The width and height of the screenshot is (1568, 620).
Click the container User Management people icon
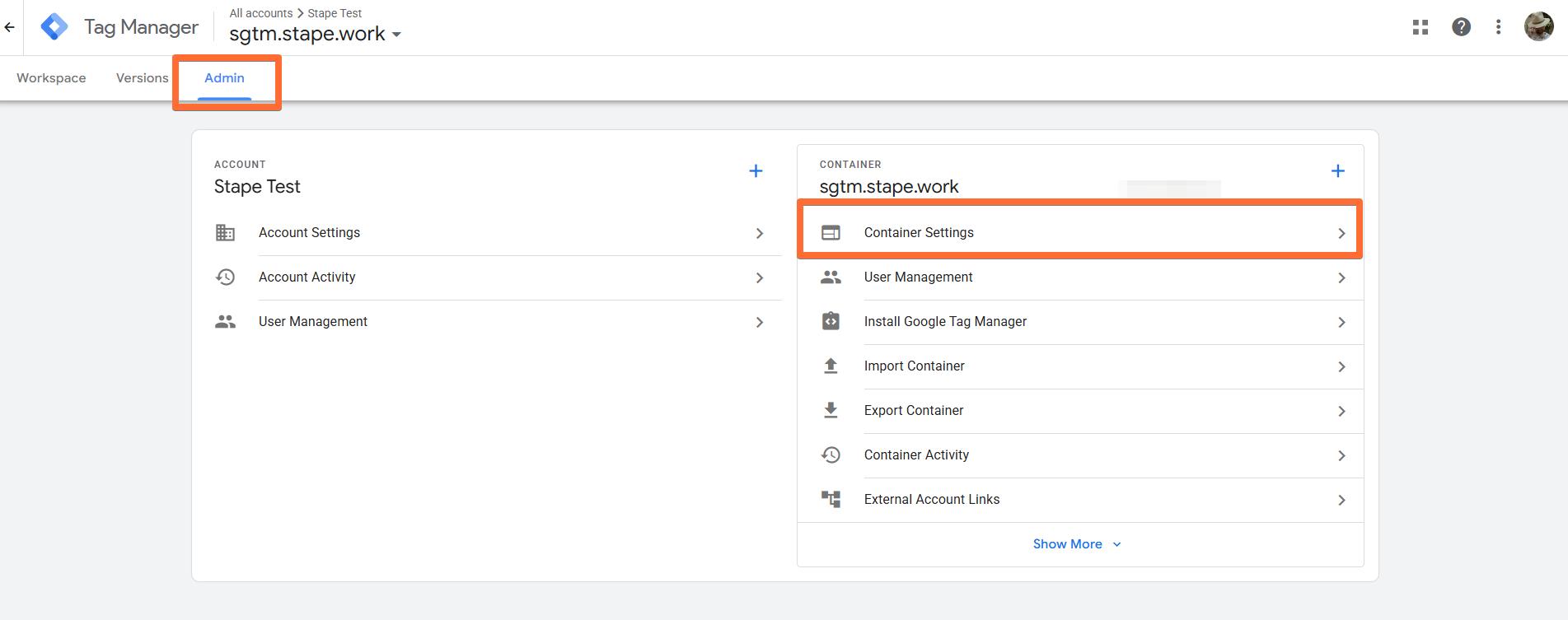tap(831, 277)
